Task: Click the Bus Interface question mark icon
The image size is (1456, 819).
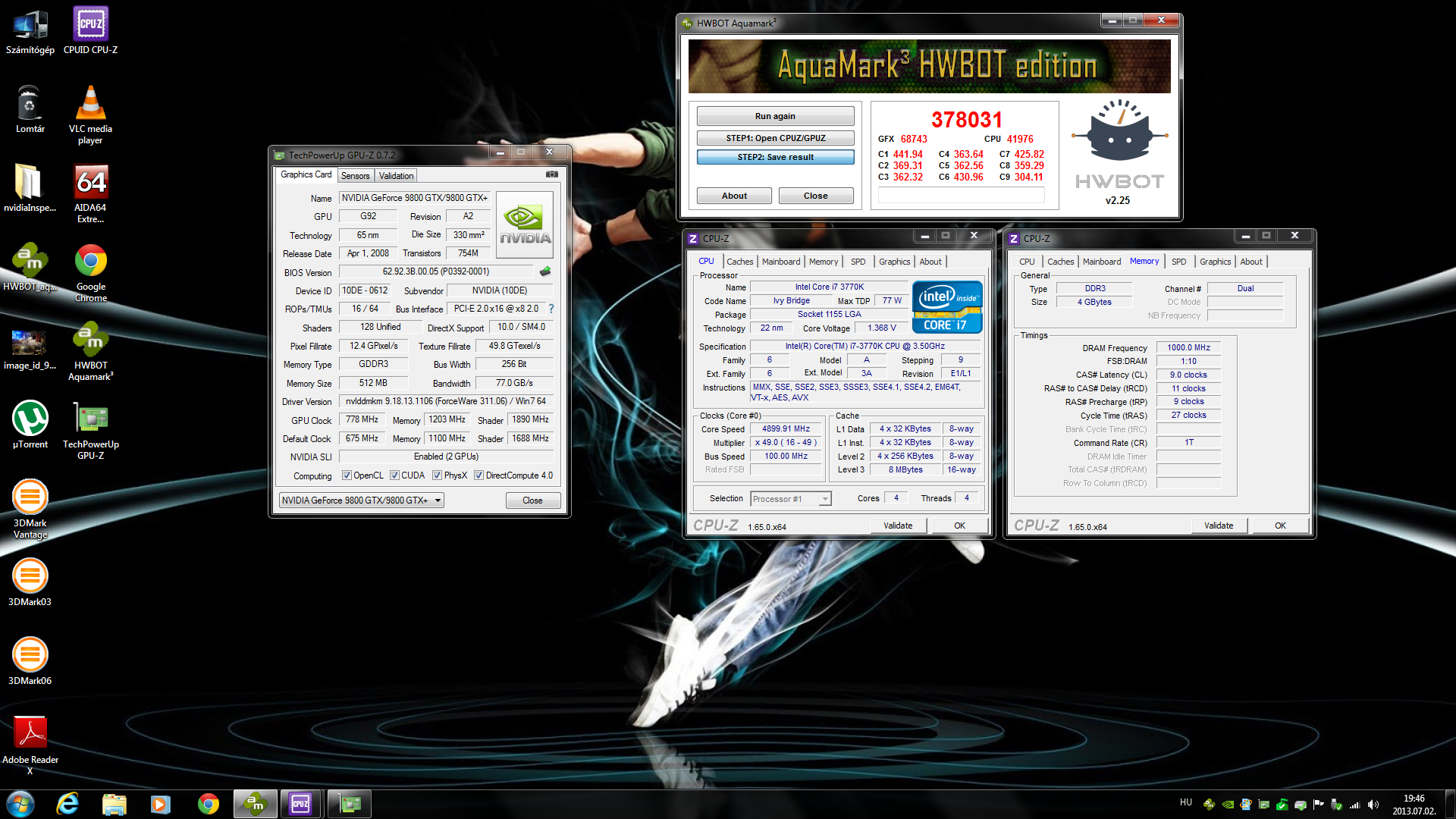Action: tap(551, 309)
